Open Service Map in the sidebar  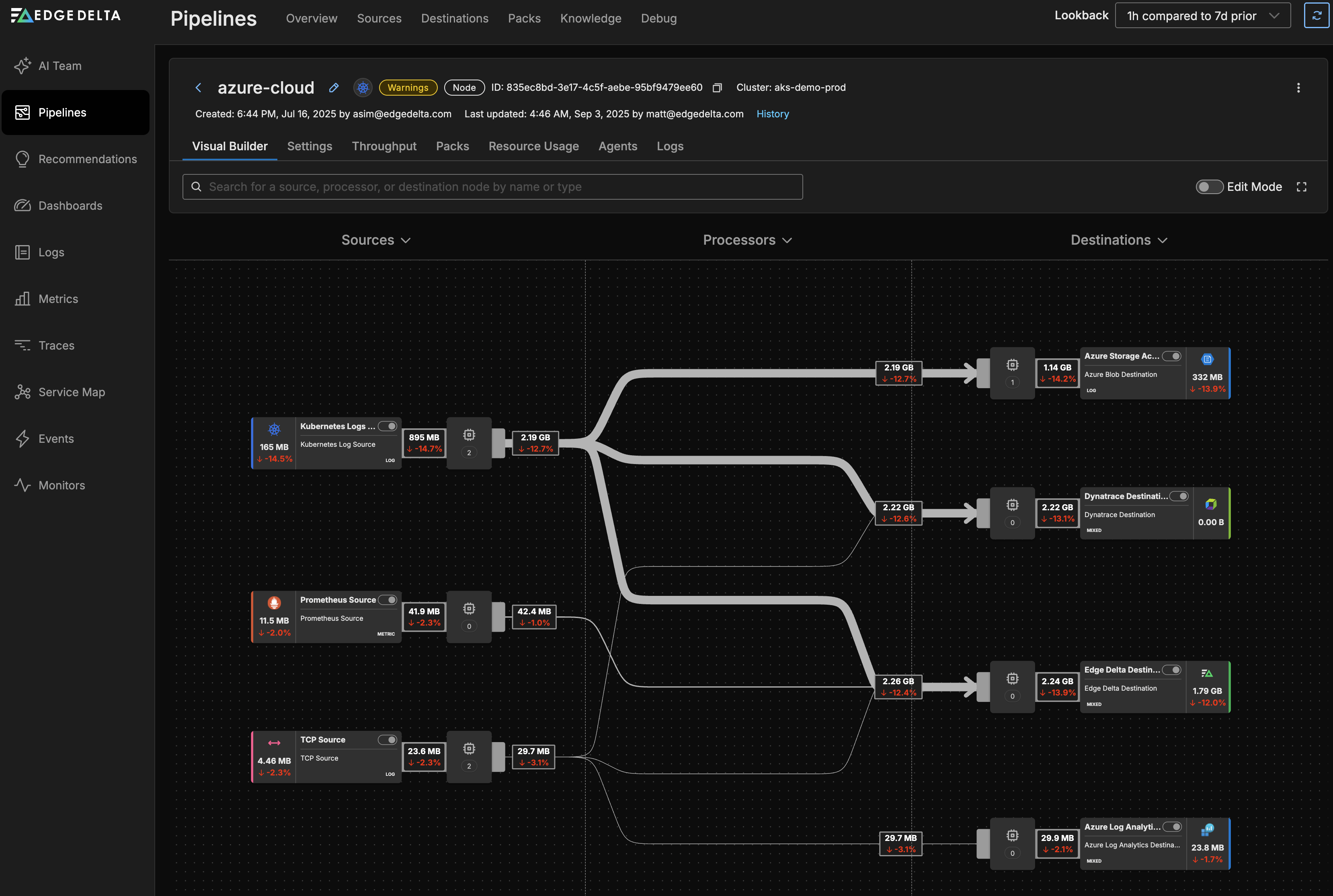pos(72,392)
